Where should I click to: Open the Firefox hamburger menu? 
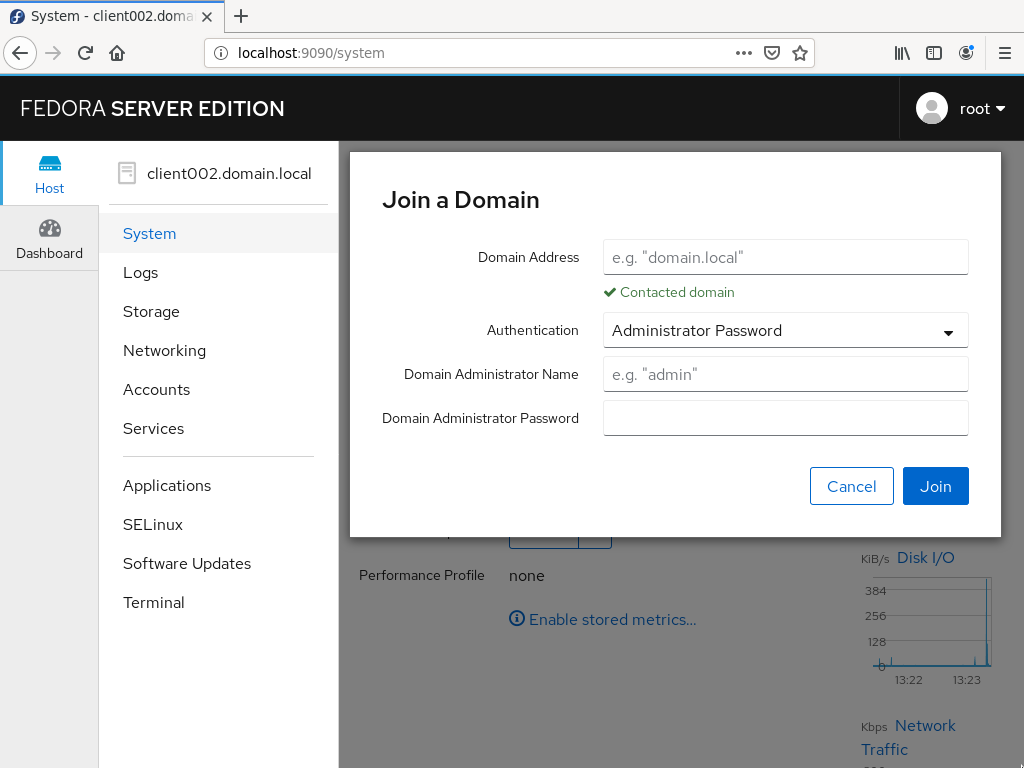[x=1005, y=53]
